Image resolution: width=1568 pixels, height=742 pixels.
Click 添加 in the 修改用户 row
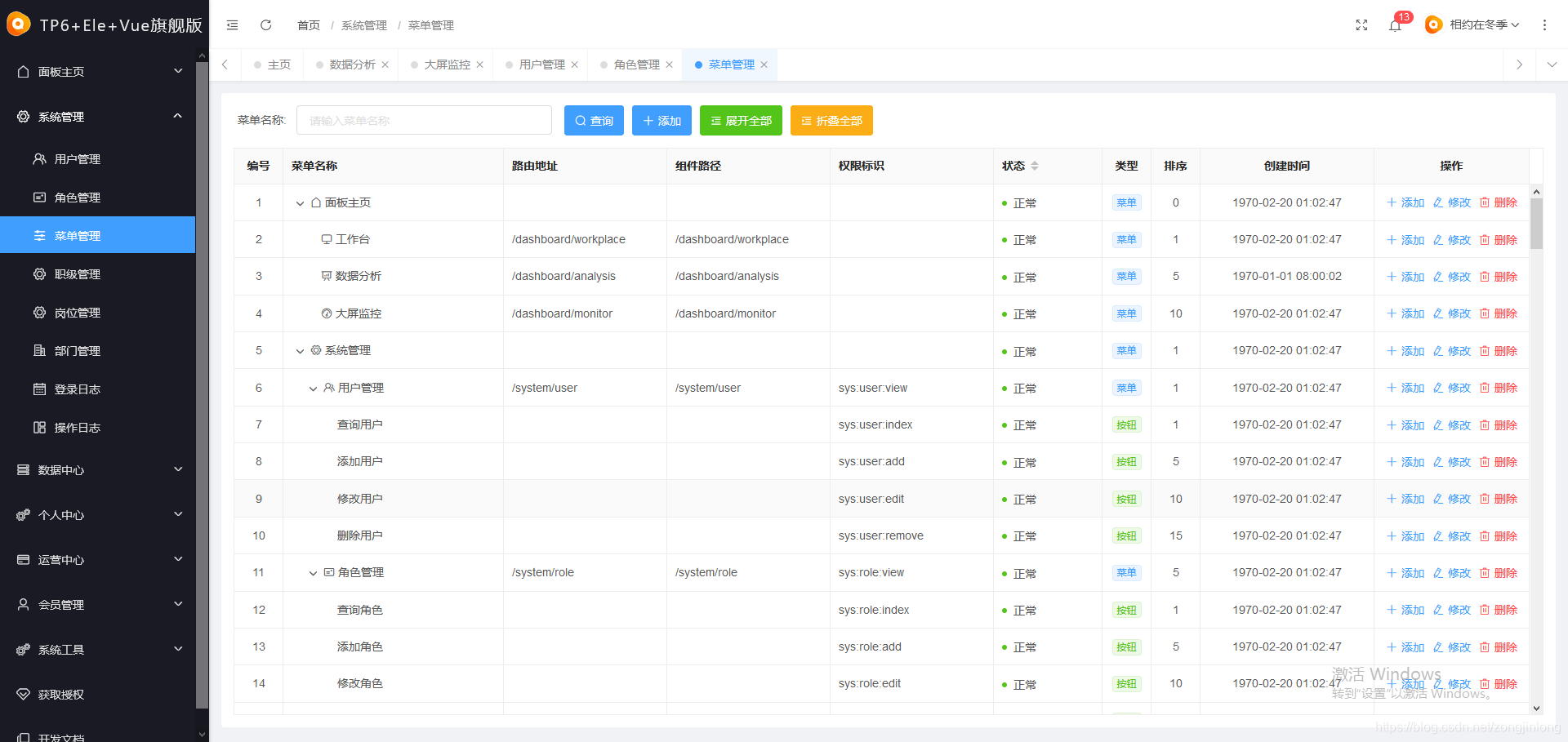(1405, 499)
